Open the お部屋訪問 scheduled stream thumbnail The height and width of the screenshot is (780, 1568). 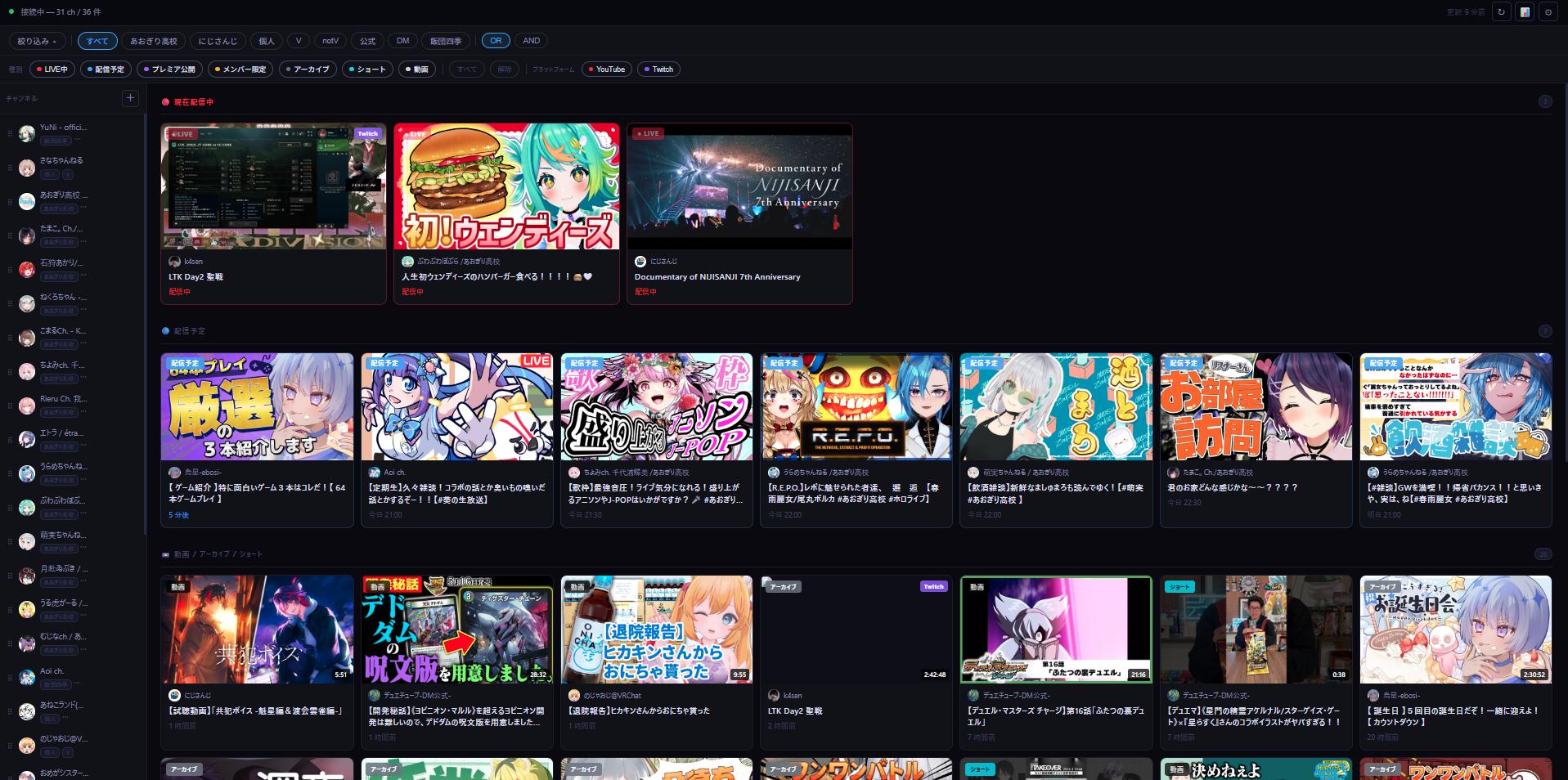(x=1256, y=407)
